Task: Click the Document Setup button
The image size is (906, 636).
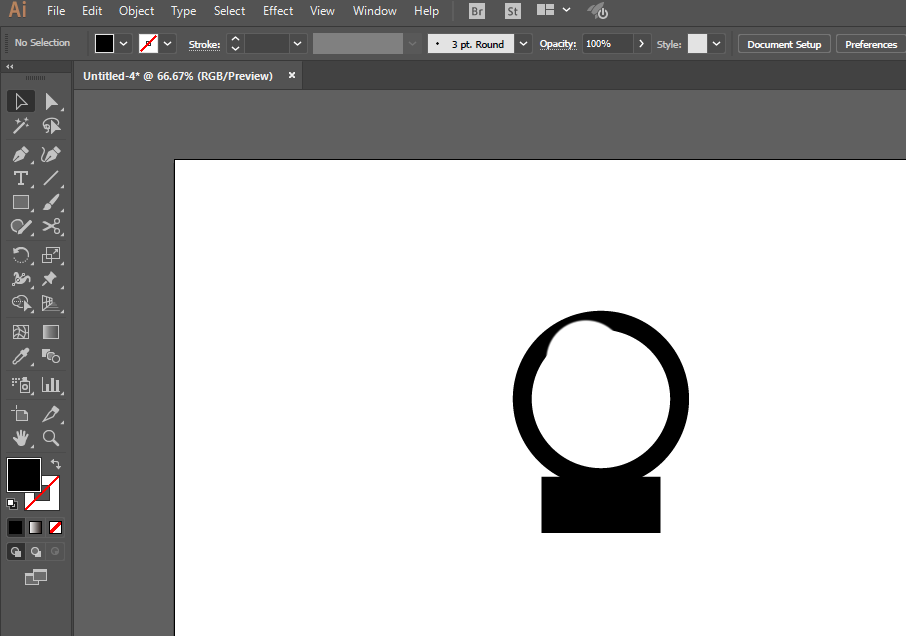Action: 784,44
